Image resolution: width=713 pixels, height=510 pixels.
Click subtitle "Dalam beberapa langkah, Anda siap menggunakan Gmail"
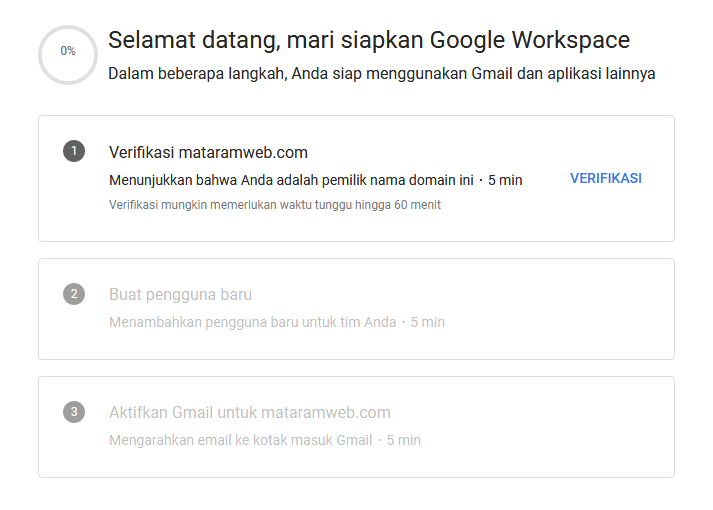click(311, 74)
